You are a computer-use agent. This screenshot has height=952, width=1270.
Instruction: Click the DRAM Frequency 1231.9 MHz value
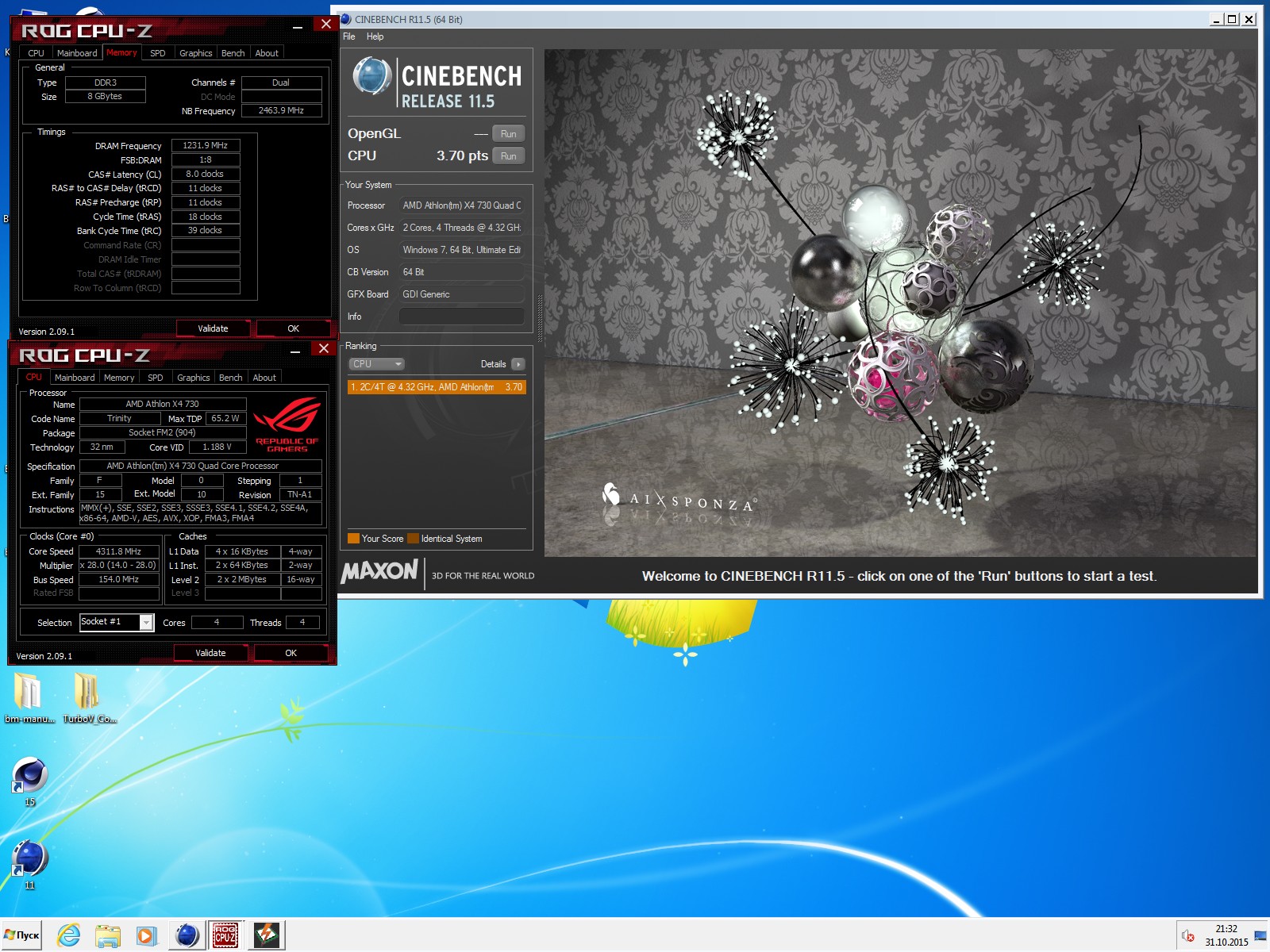(206, 146)
